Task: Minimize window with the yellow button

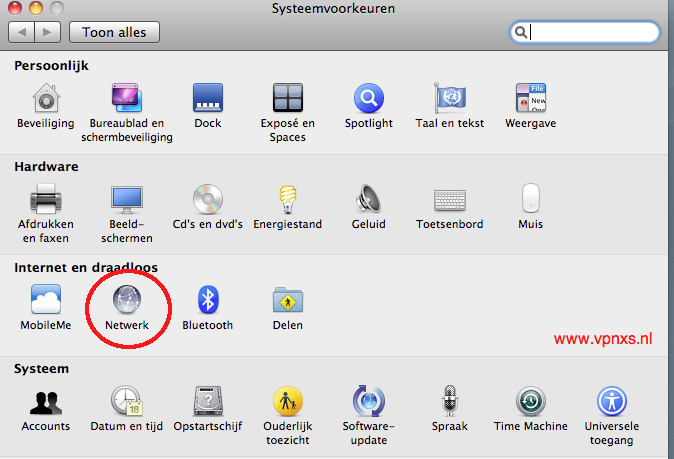Action: [36, 8]
